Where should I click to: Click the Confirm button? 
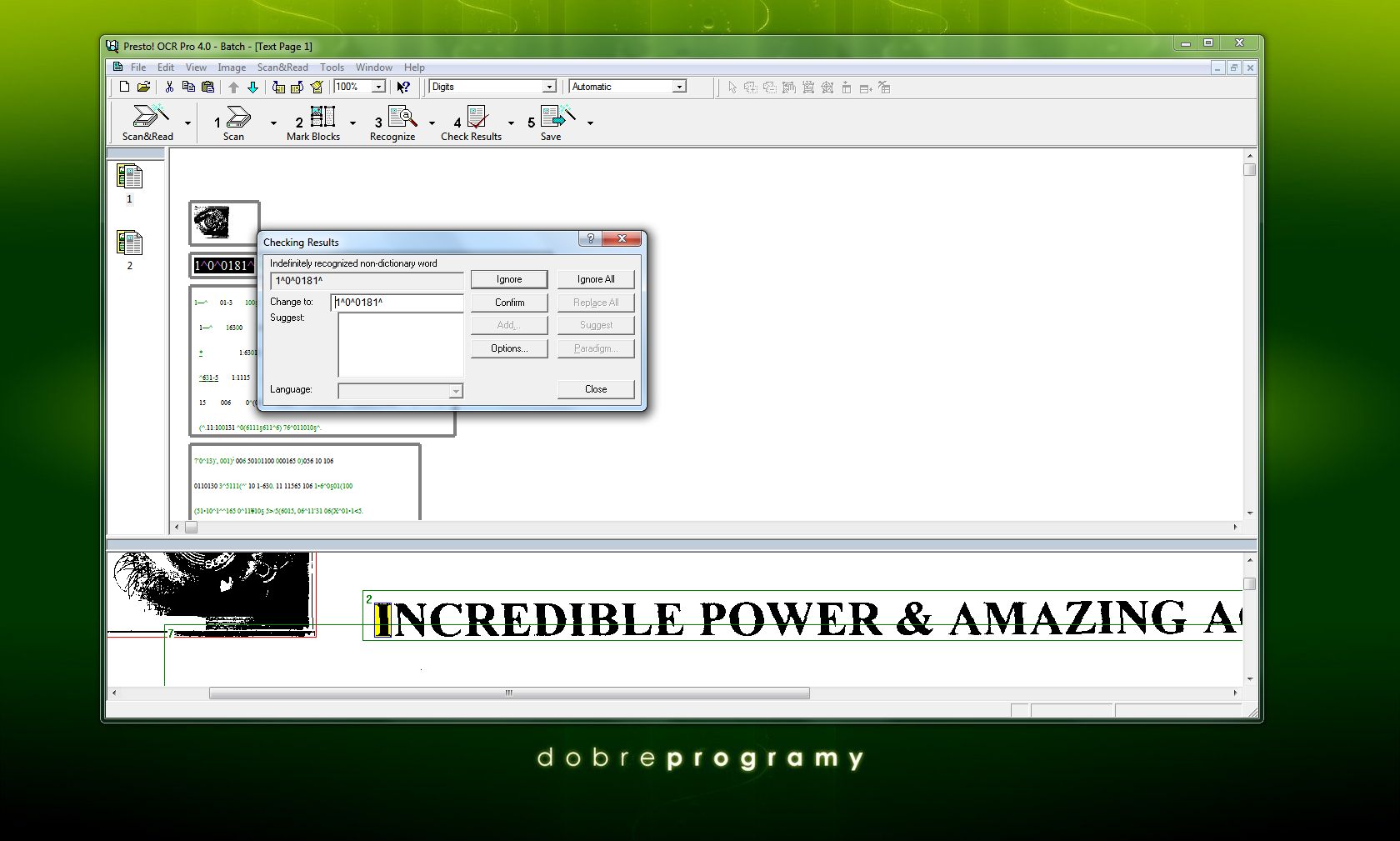coord(509,303)
